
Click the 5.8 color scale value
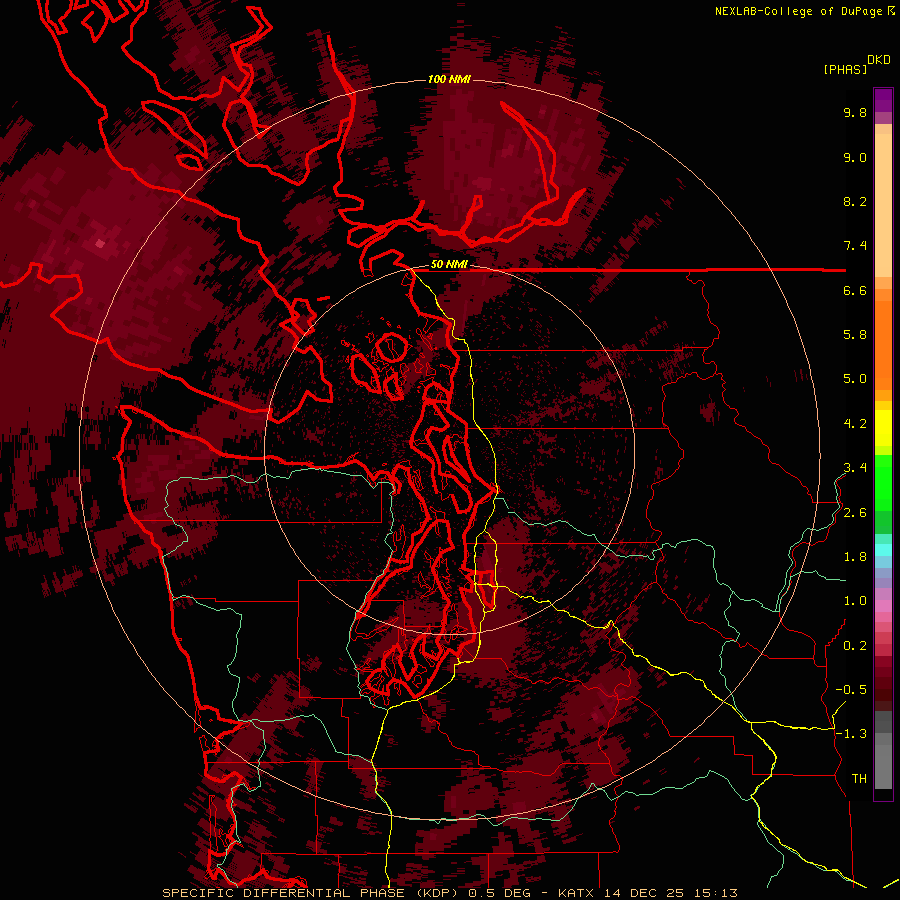[855, 335]
